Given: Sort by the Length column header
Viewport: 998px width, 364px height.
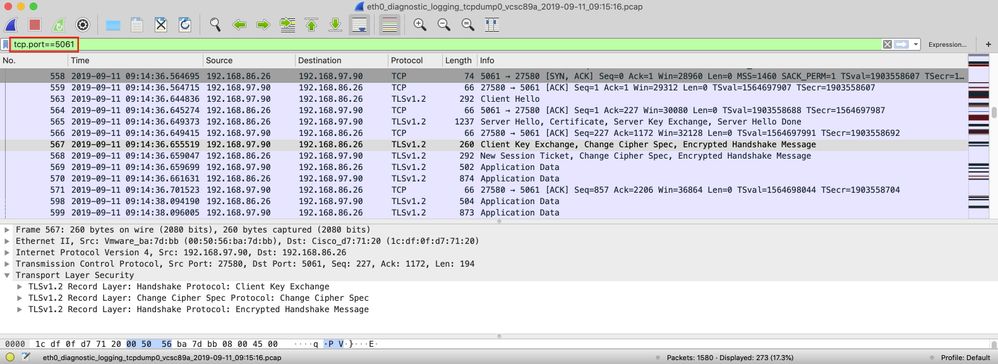Looking at the screenshot, I should point(459,60).
